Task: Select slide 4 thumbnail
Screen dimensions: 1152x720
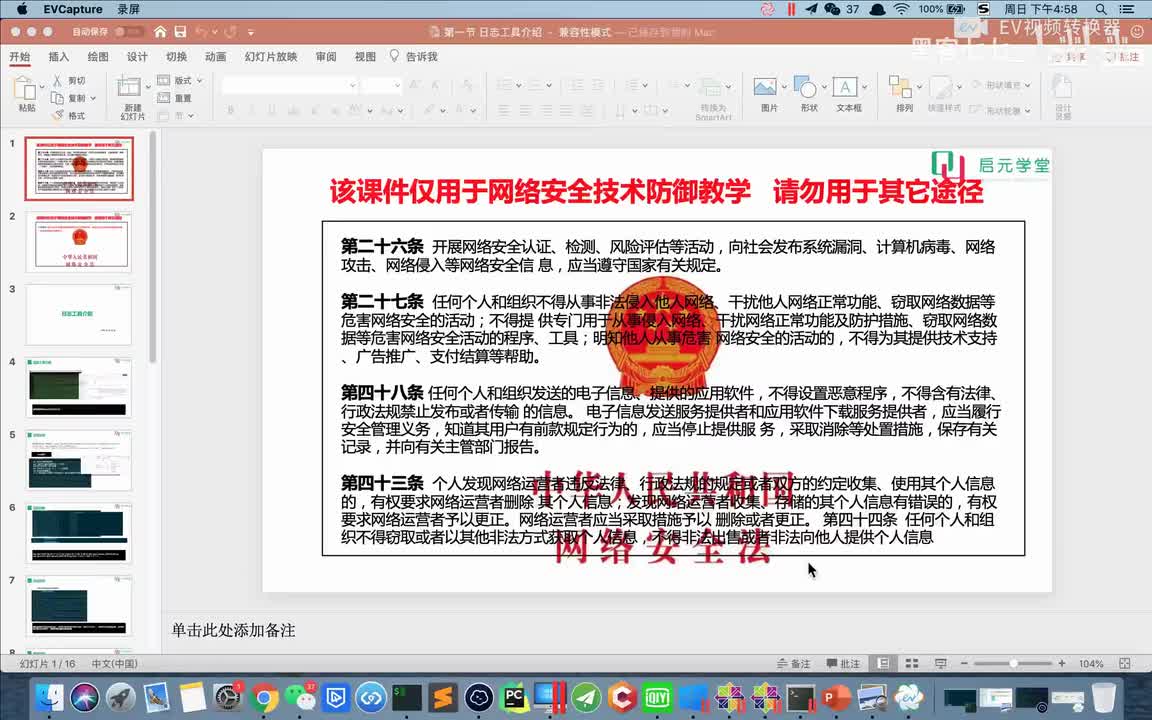Action: click(79, 387)
